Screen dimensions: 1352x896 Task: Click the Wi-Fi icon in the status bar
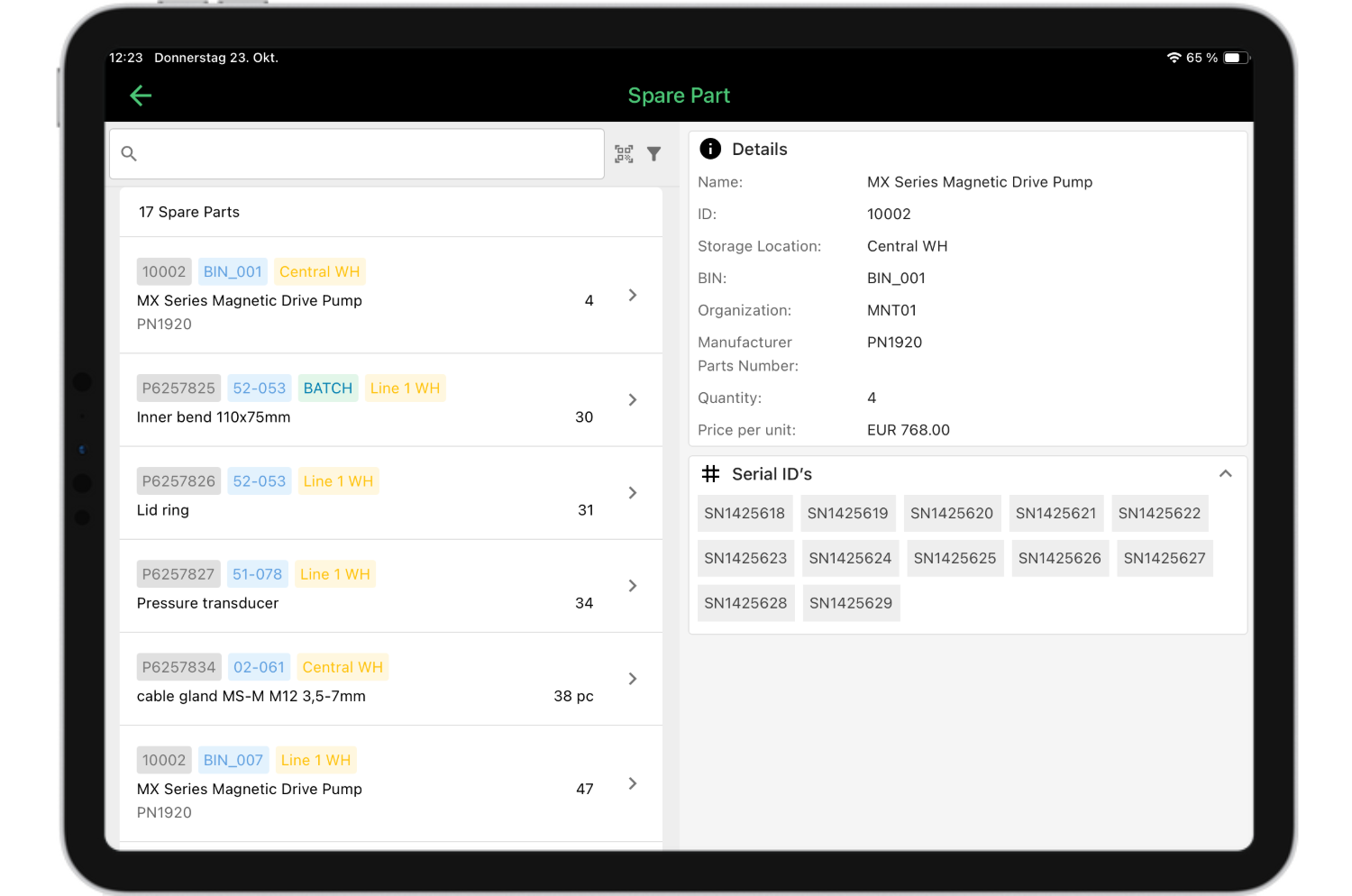pyautogui.click(x=1174, y=57)
